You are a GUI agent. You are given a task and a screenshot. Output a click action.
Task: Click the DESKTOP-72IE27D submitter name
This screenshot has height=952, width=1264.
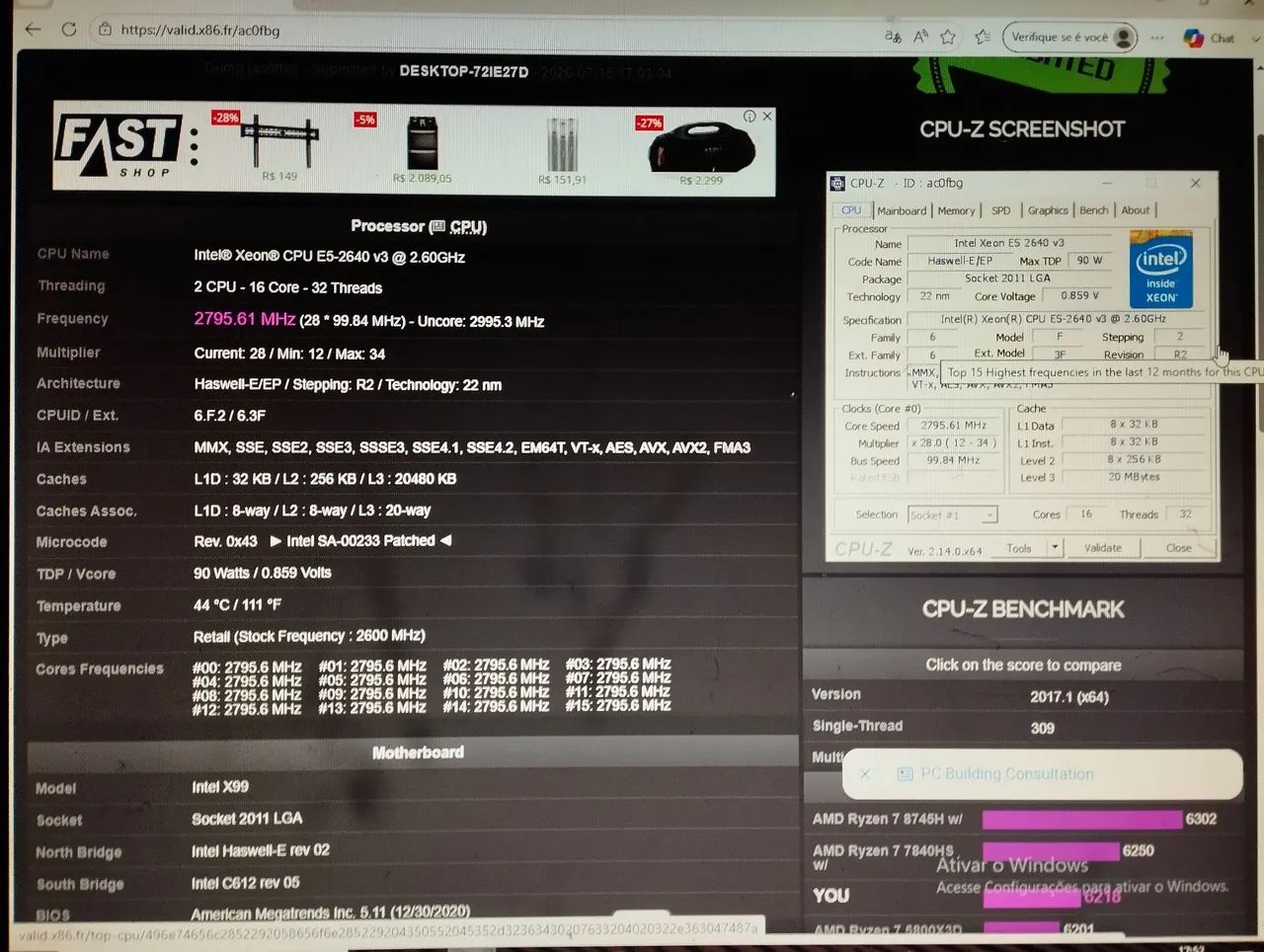463,71
